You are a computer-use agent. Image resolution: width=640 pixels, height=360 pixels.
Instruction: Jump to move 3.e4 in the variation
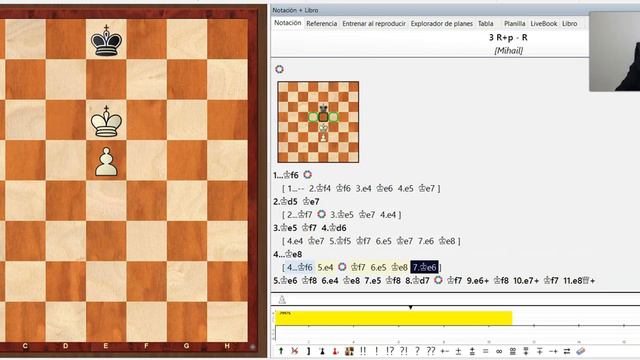coord(363,189)
